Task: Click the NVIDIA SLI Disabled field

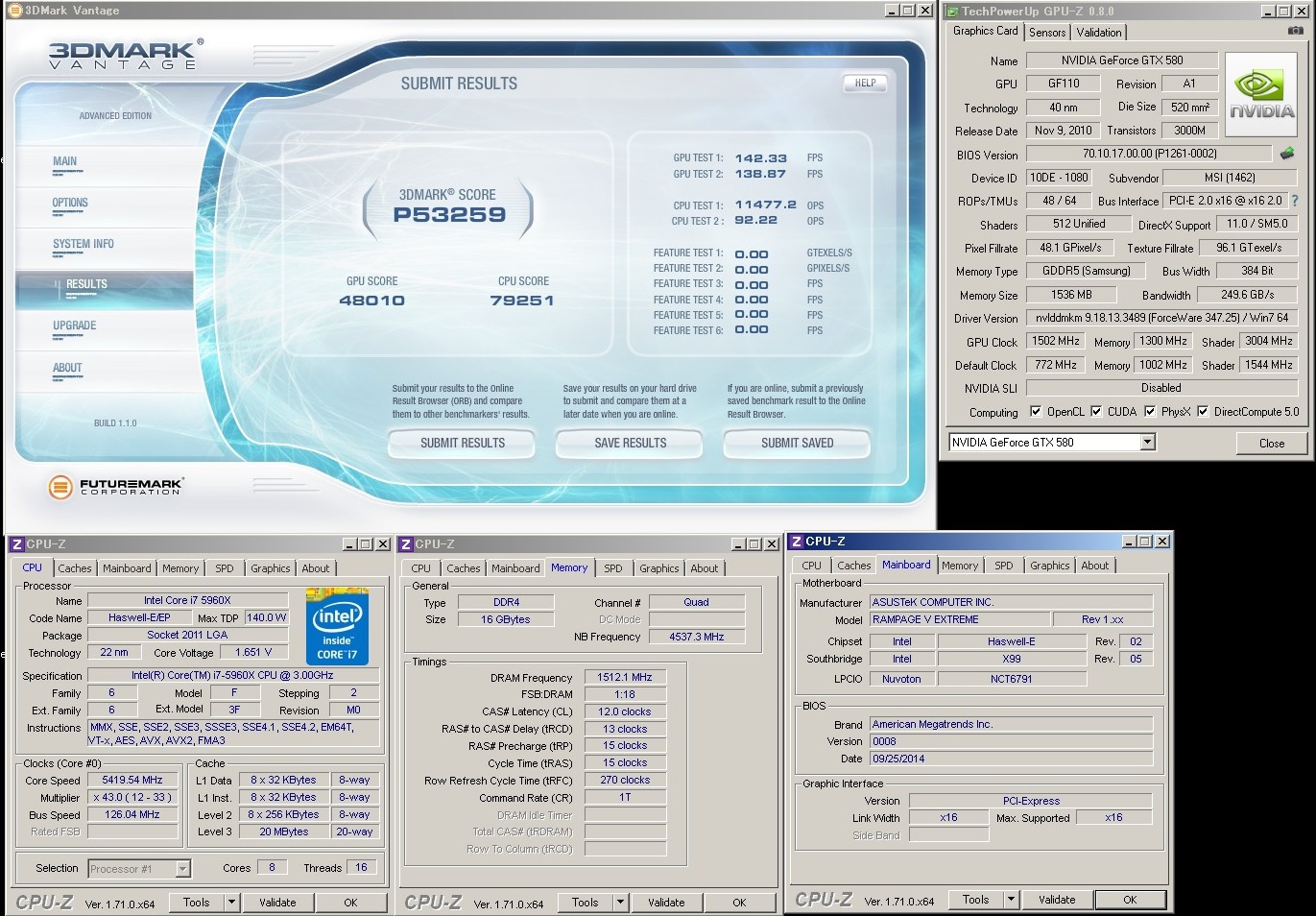Action: 1161,388
